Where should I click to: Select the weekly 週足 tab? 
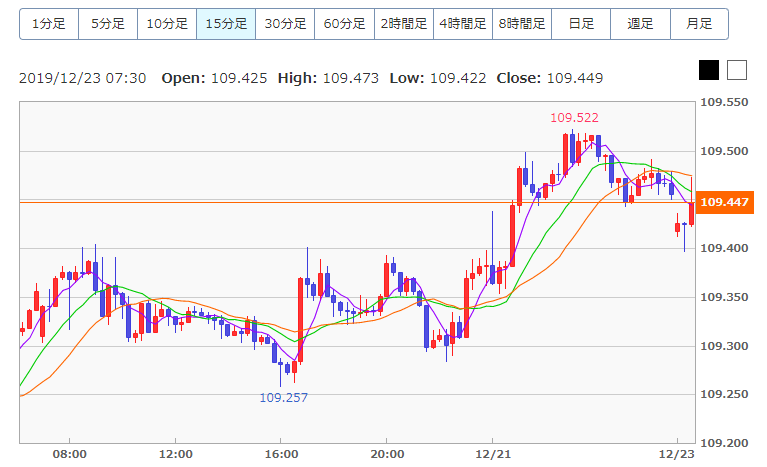click(640, 24)
